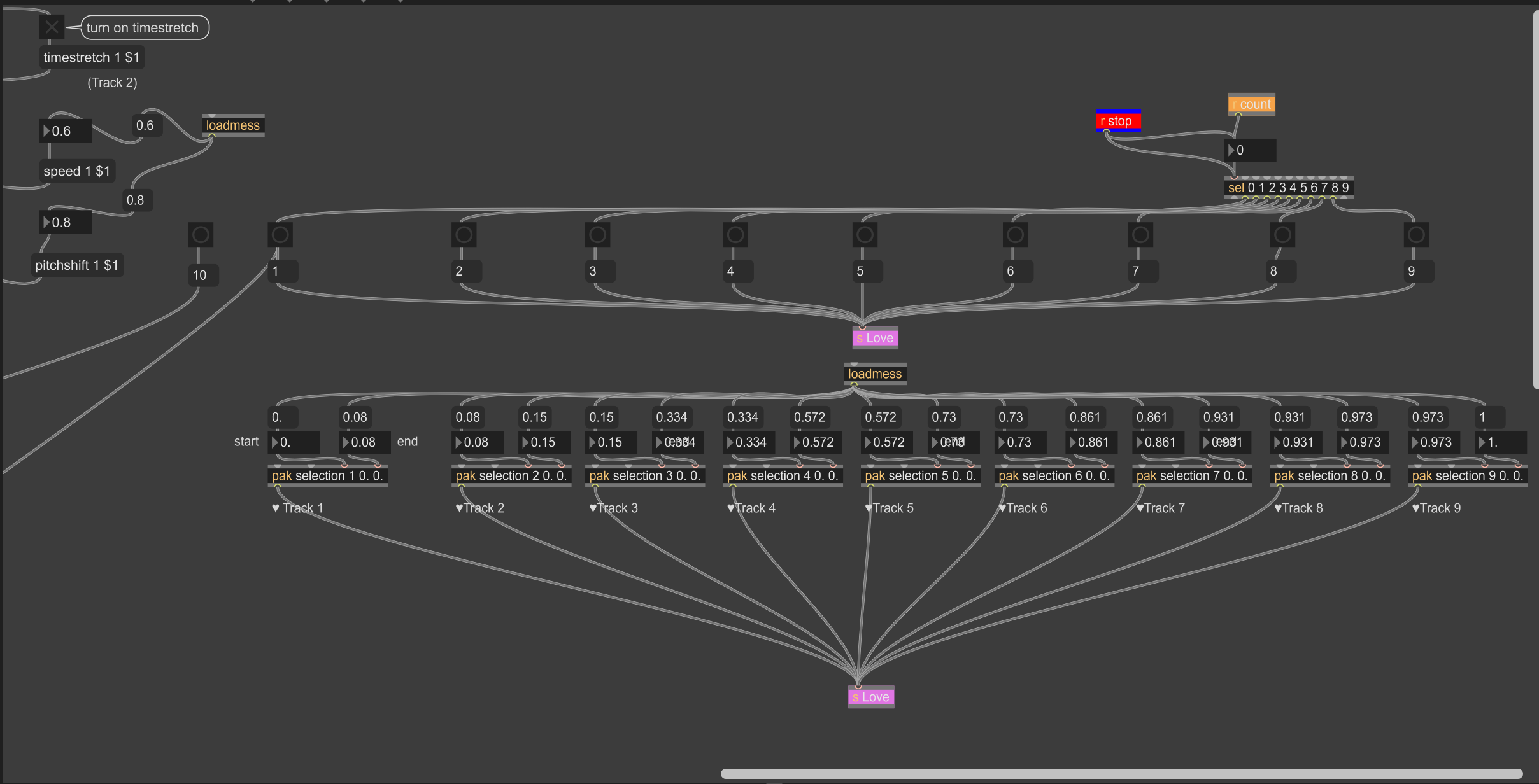This screenshot has height=784, width=1539.
Task: Select the 0.8 pitchshift number box
Action: pyautogui.click(x=66, y=222)
